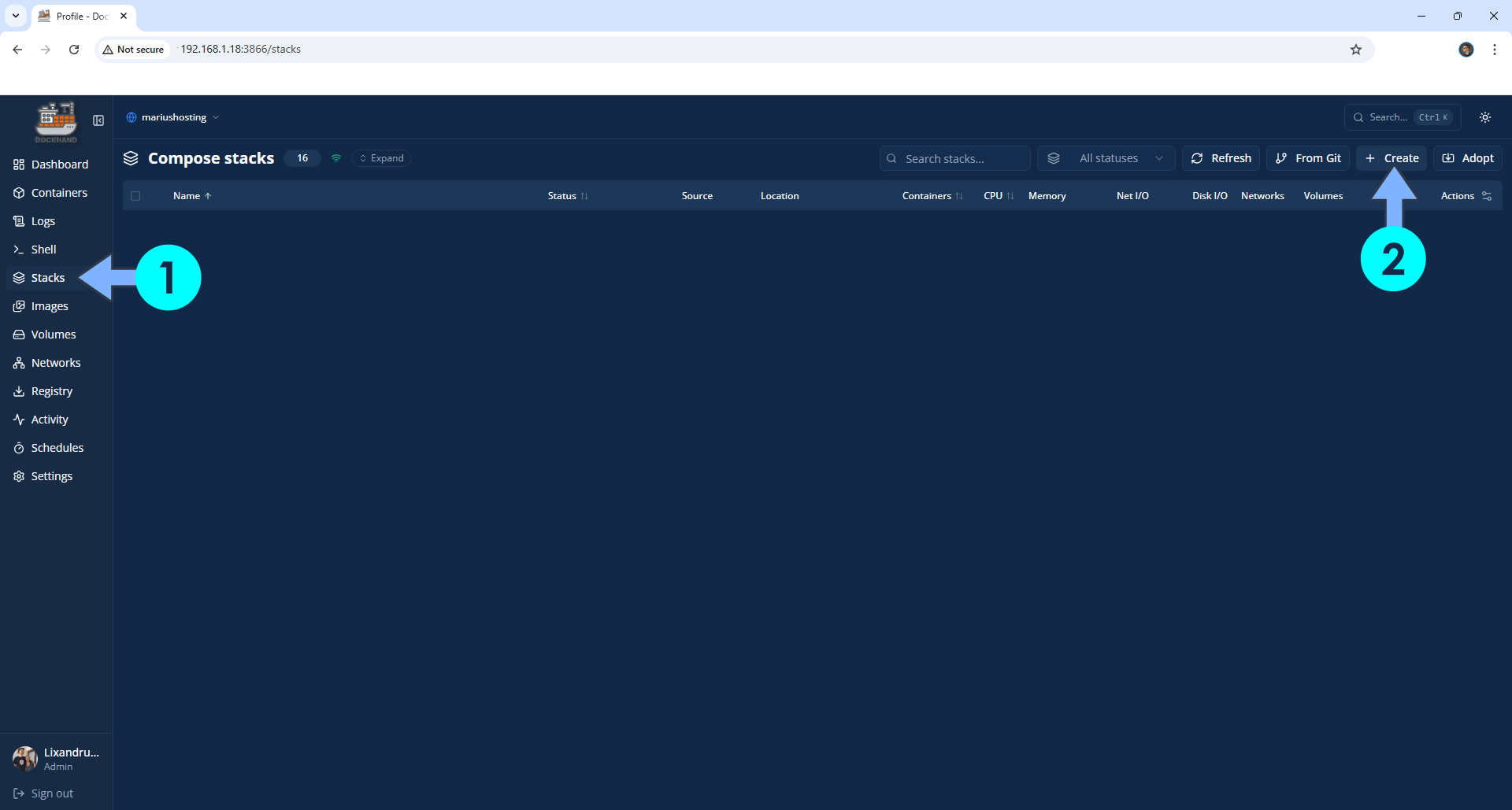Open the Registry section icon

19,390
